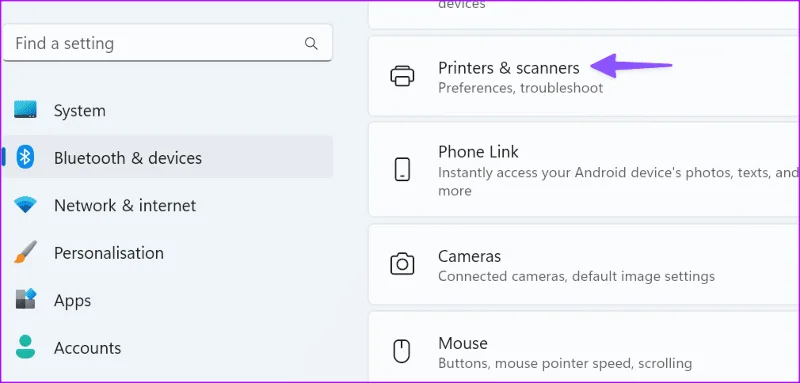The width and height of the screenshot is (800, 383).
Task: Click Connected cameras, default image settings text
Action: 577,276
